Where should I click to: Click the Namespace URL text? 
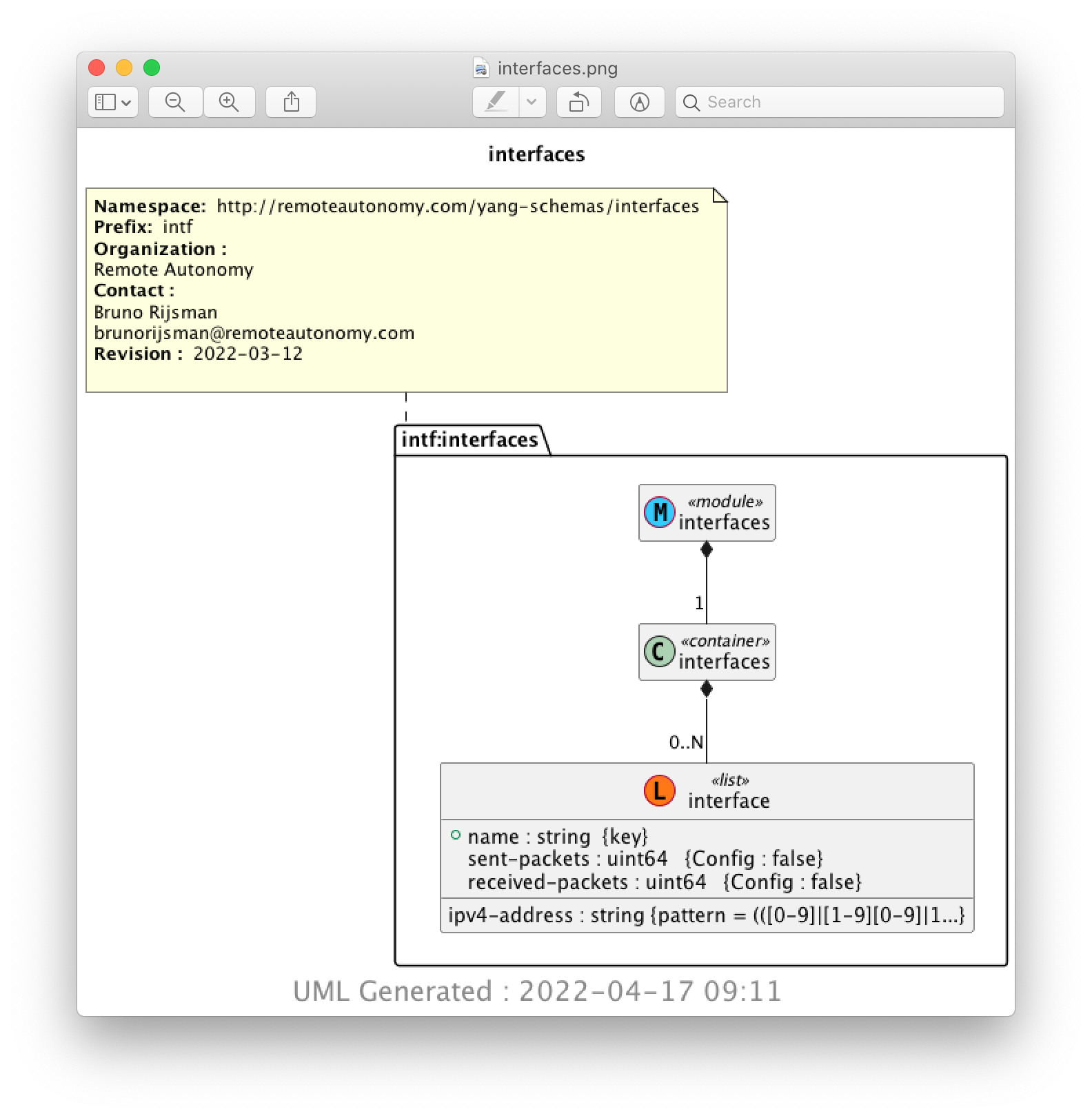click(x=458, y=206)
